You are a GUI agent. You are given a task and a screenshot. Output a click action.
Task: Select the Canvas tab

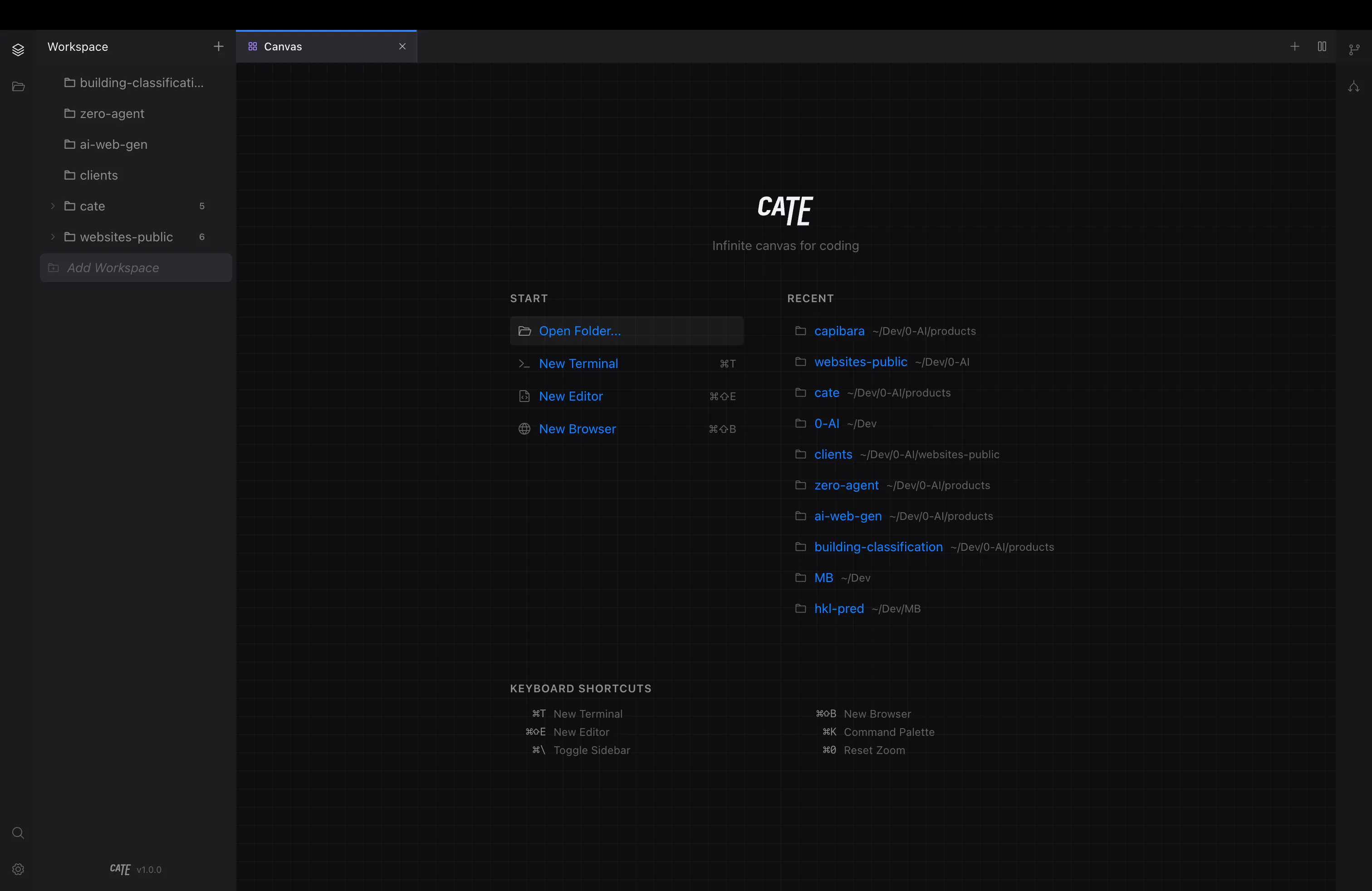point(326,47)
